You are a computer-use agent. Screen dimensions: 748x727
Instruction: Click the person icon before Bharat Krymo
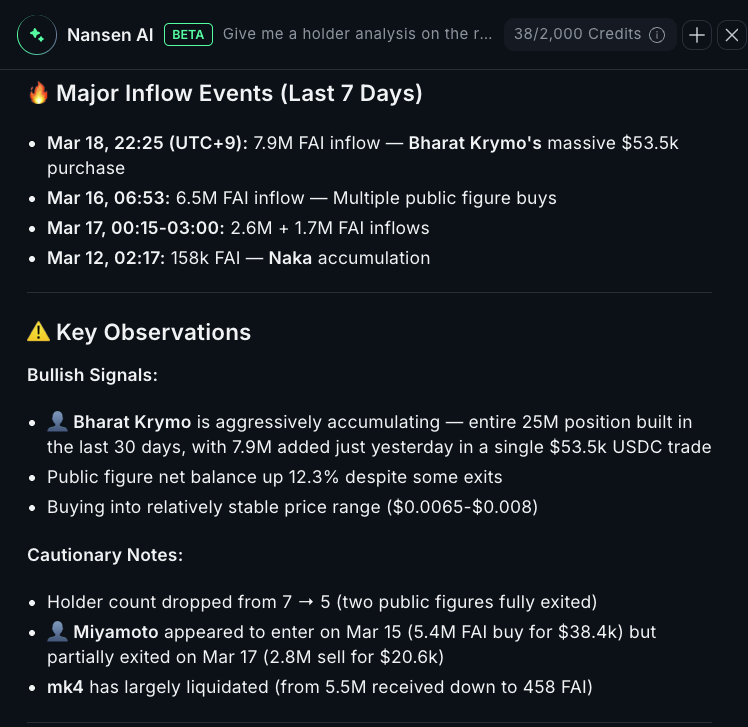point(57,422)
